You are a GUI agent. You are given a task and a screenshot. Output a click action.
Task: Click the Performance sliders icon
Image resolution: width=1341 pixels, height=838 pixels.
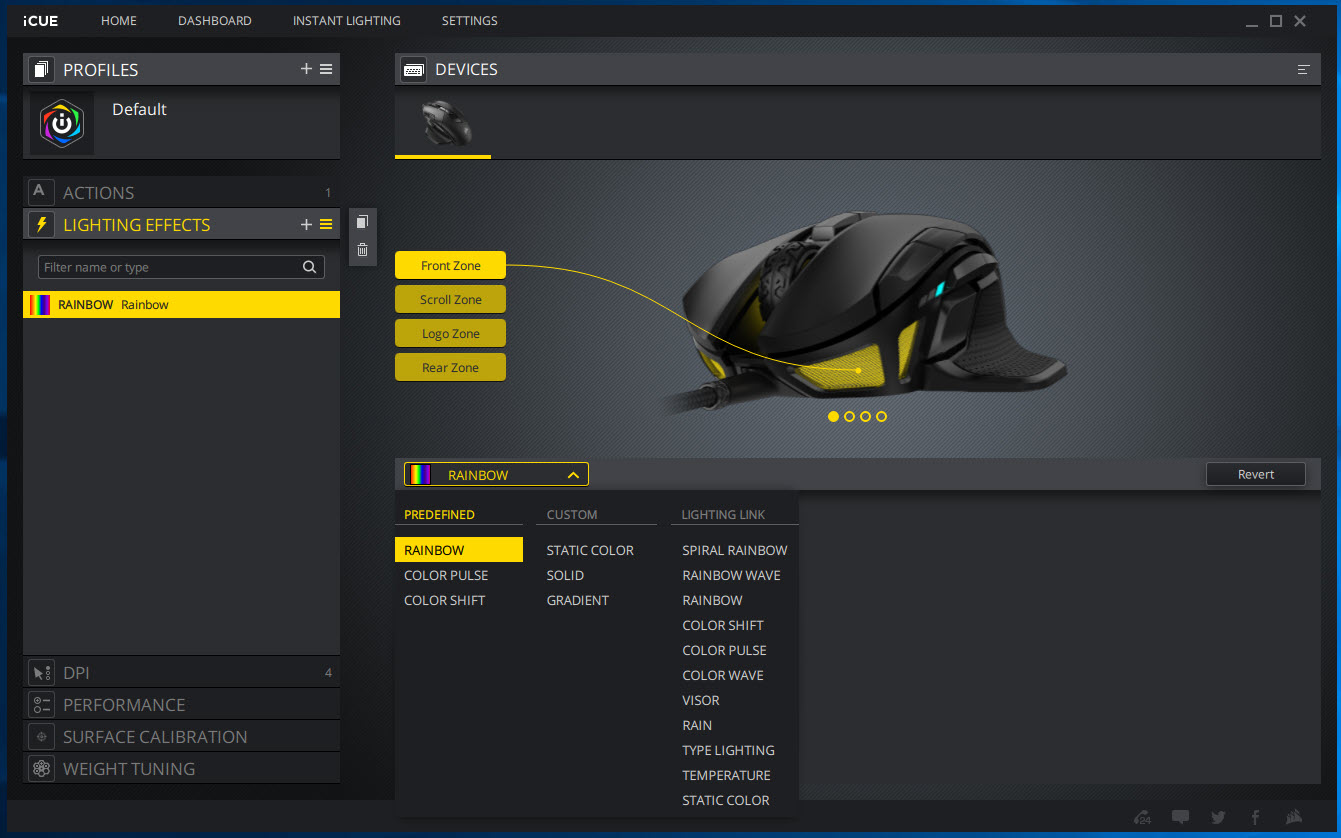pyautogui.click(x=41, y=705)
